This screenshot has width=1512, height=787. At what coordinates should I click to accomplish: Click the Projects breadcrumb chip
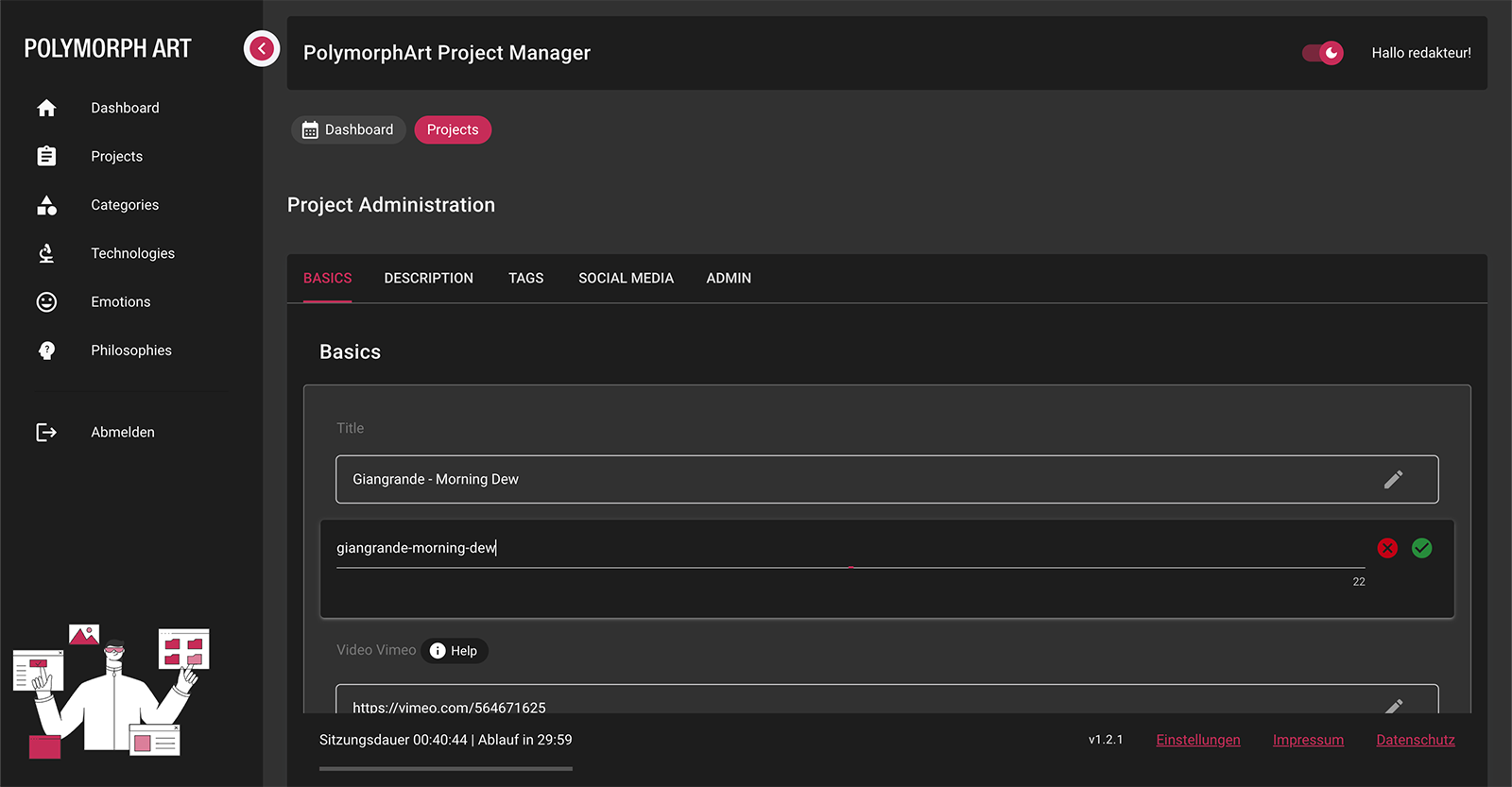point(453,129)
